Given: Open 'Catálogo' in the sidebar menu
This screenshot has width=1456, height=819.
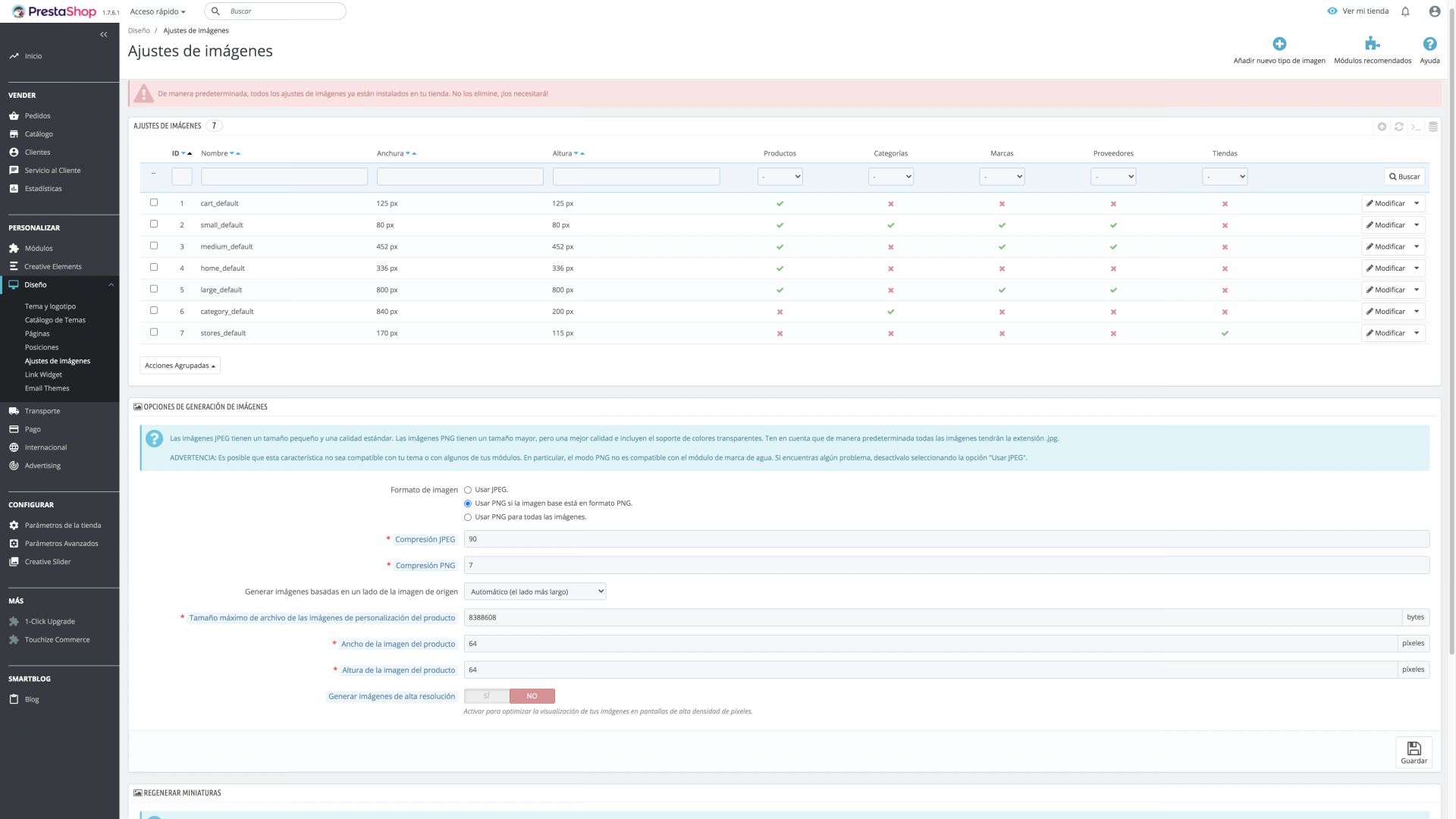Looking at the screenshot, I should tap(39, 134).
